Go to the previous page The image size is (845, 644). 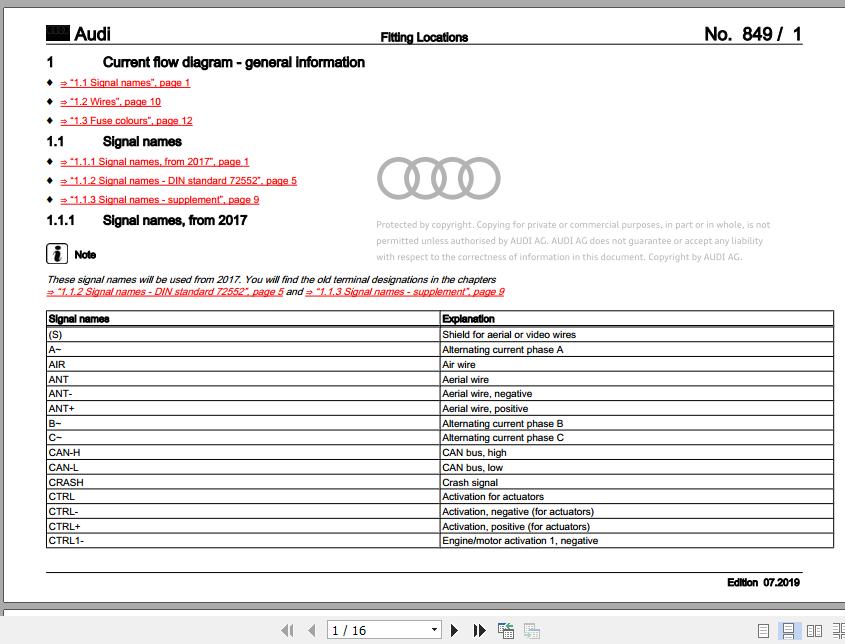311,630
